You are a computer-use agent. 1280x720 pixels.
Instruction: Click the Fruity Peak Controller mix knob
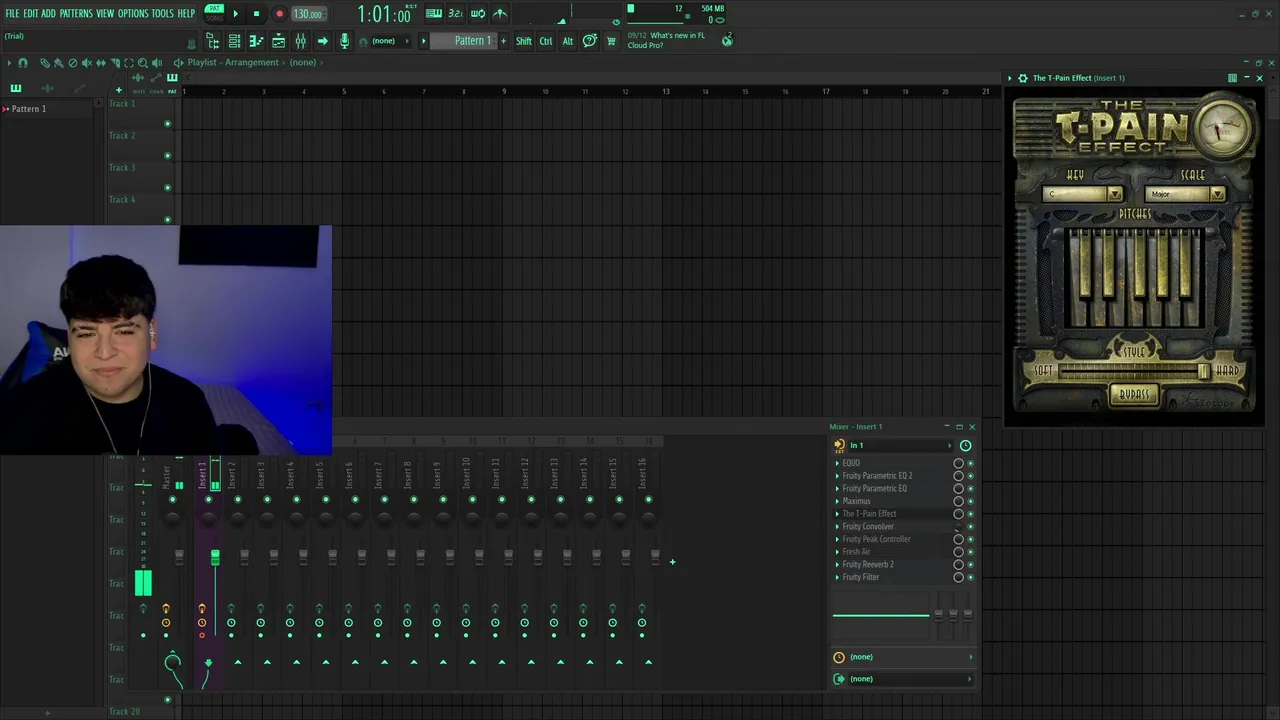pos(958,539)
